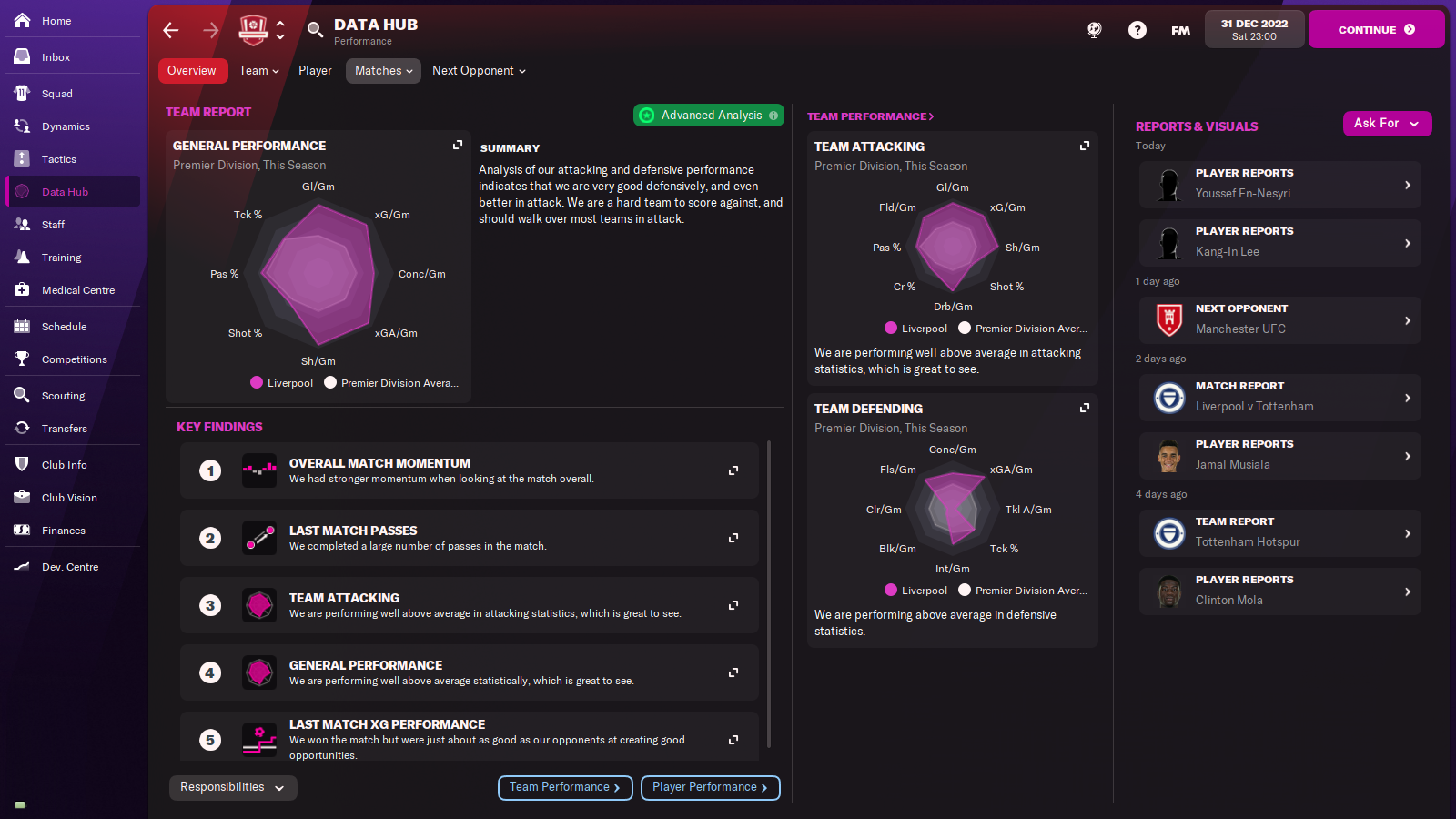Expand the Next Opponent menu
Screen dimensions: 1456x819
pos(479,71)
